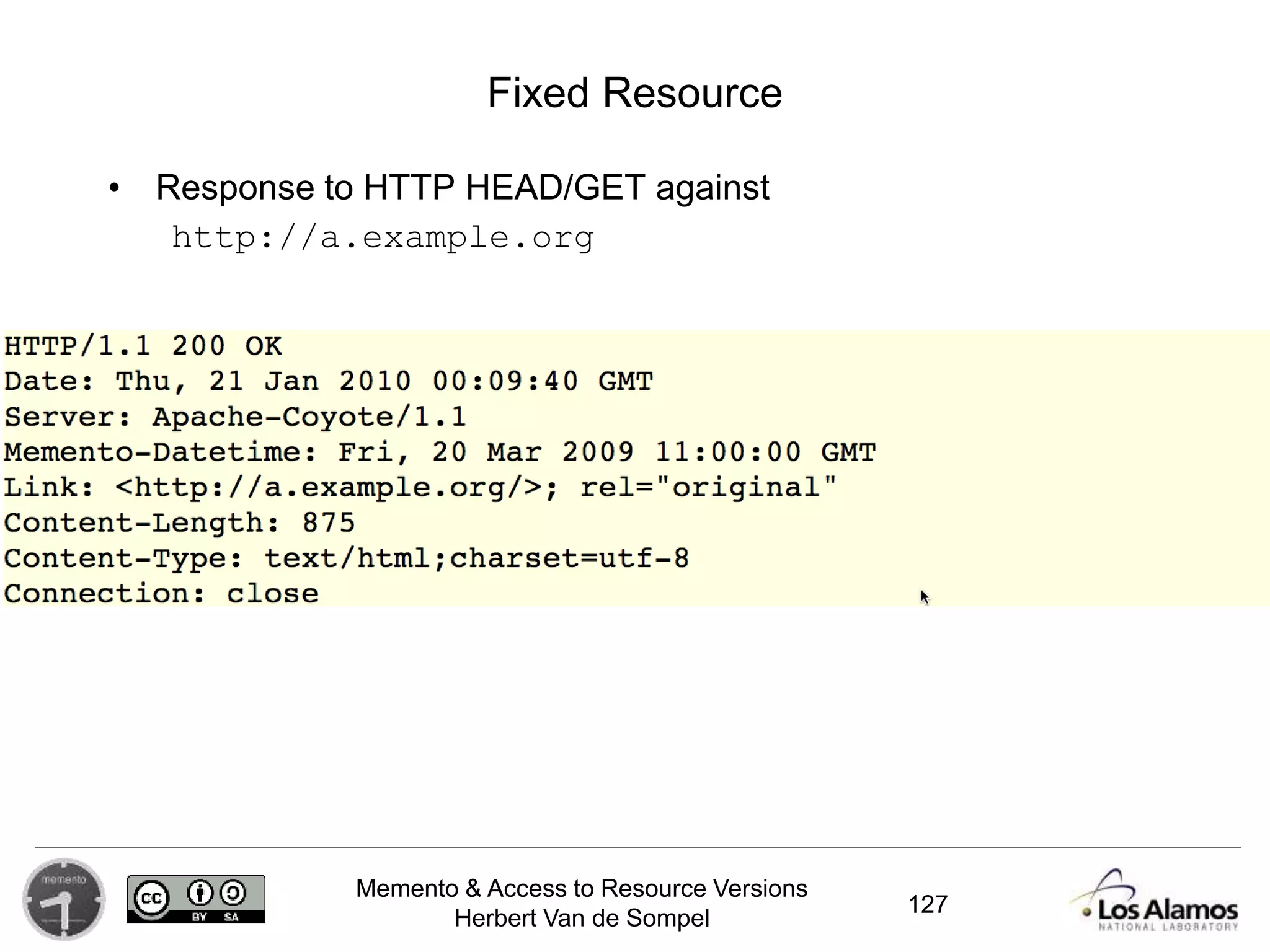The width and height of the screenshot is (1270, 952).
Task: Click the URL http://a.example.org under bullet
Action: pyautogui.click(x=383, y=238)
